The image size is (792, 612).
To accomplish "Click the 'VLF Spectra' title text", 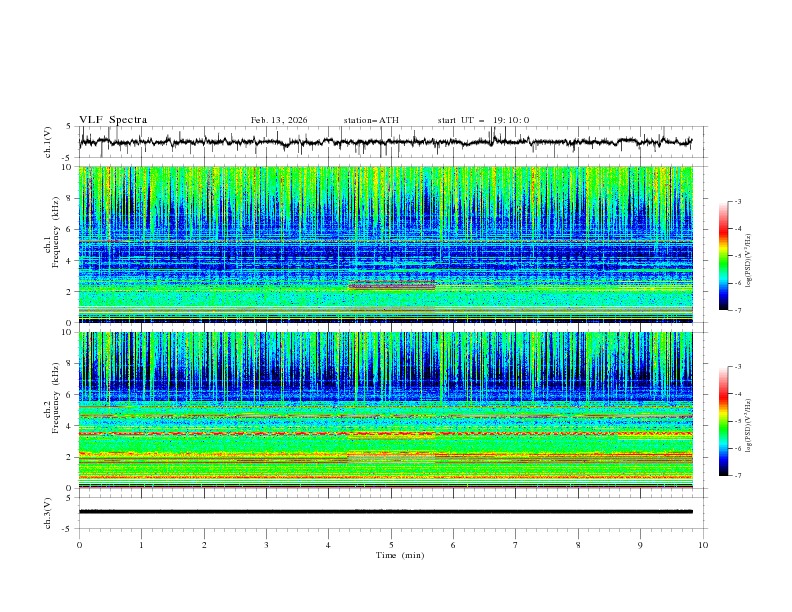I will click(x=113, y=120).
